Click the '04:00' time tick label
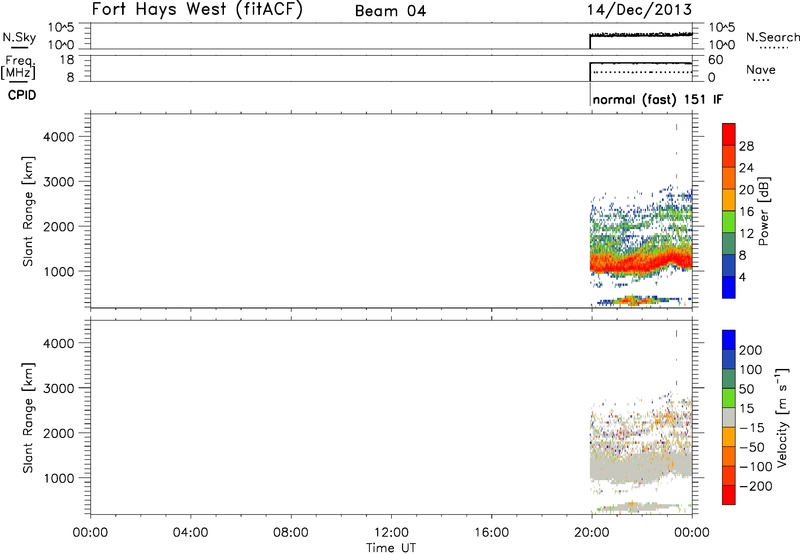The height and width of the screenshot is (554, 800). (x=190, y=533)
